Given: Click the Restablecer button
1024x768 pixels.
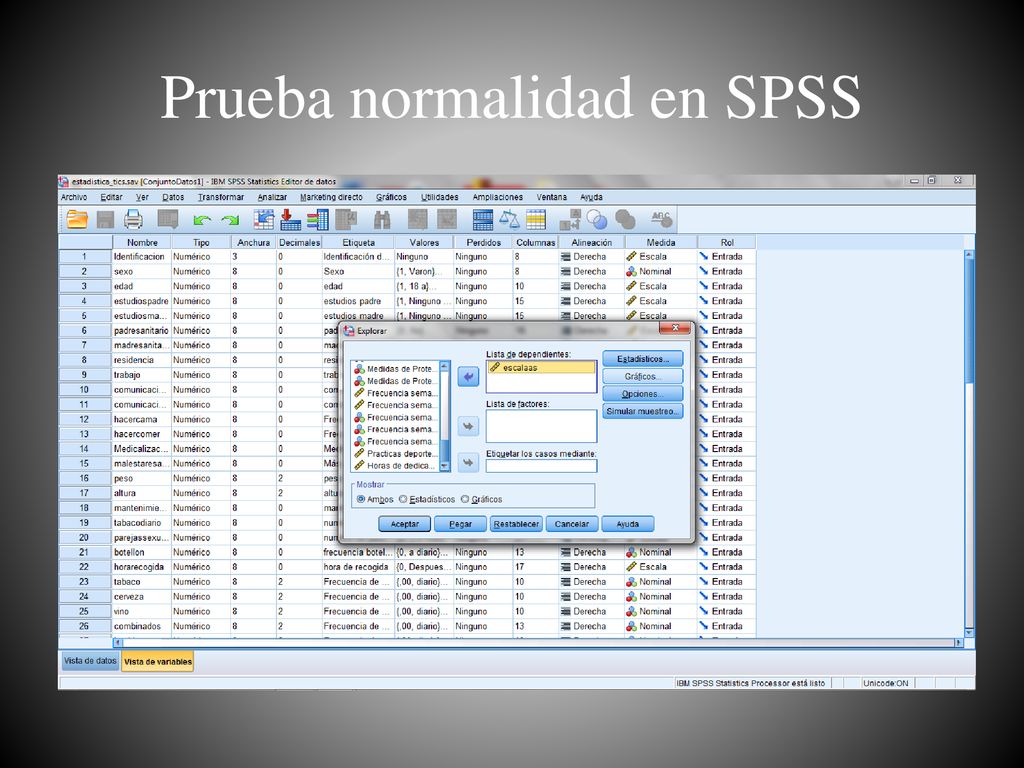Looking at the screenshot, I should (x=516, y=524).
